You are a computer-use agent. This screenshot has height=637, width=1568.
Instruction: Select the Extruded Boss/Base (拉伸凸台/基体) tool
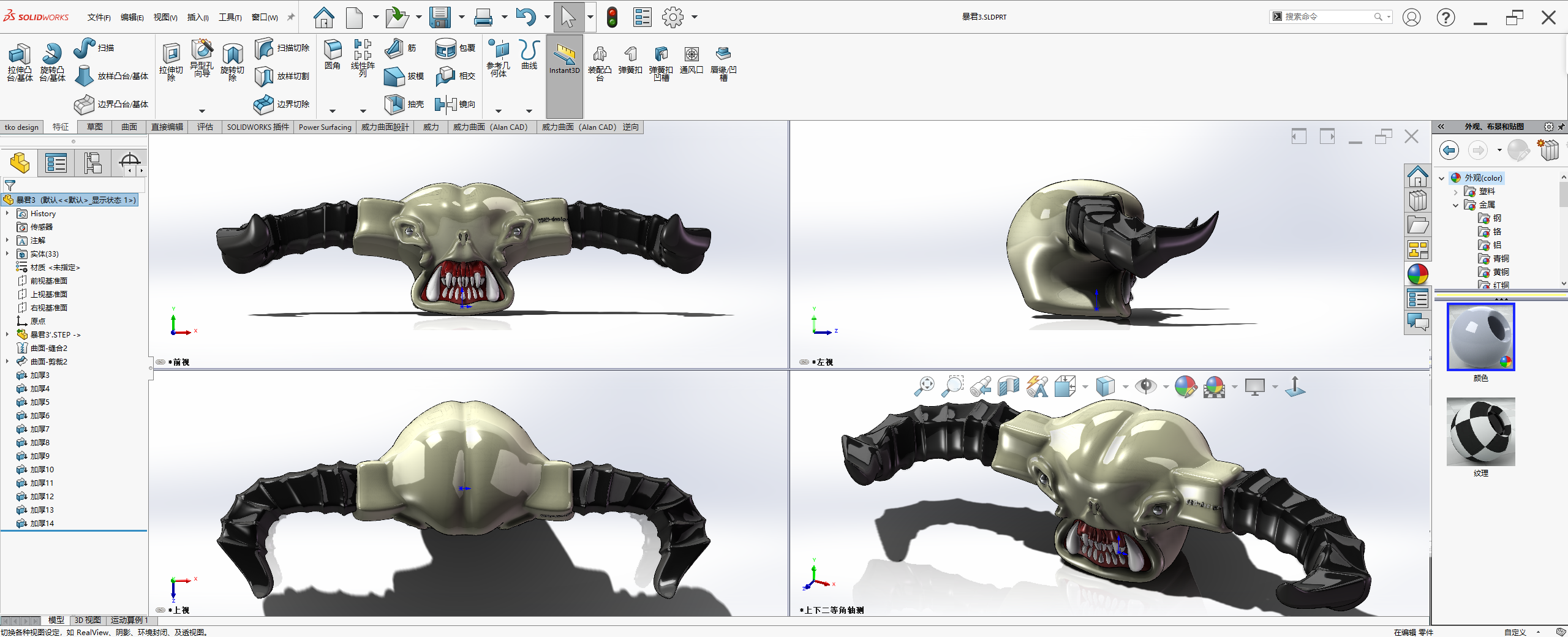tap(20, 62)
